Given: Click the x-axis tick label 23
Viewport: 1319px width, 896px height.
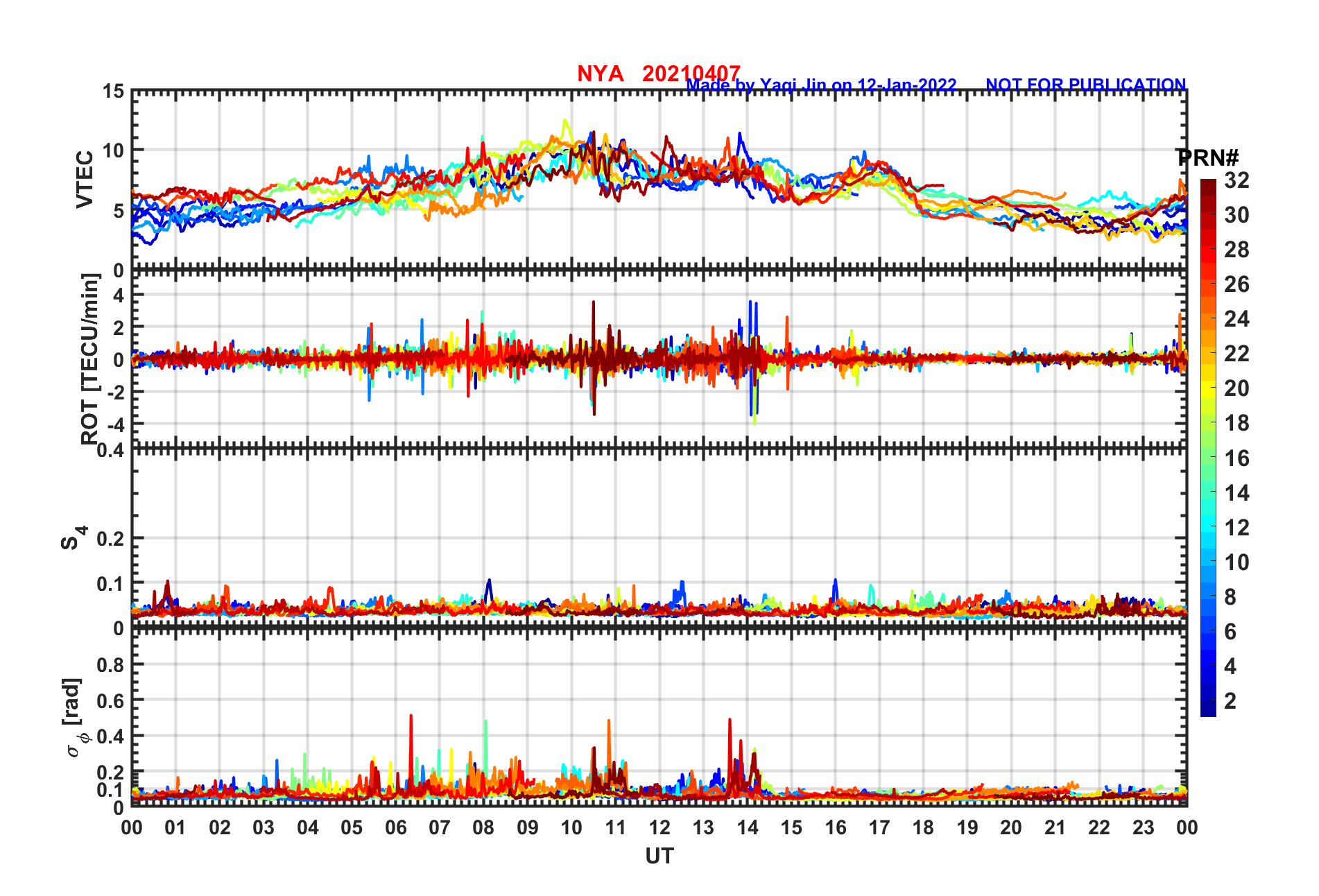Looking at the screenshot, I should pos(1144,828).
